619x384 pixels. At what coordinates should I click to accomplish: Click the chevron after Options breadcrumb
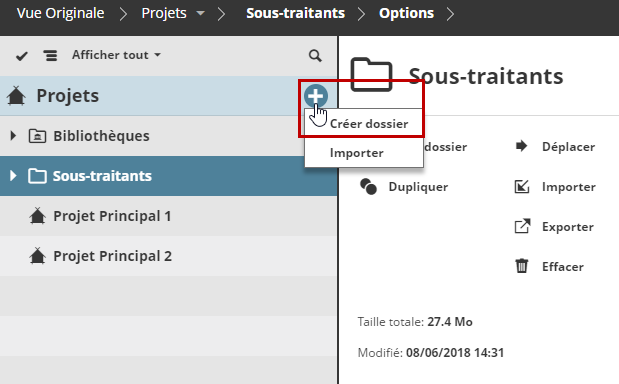(450, 14)
